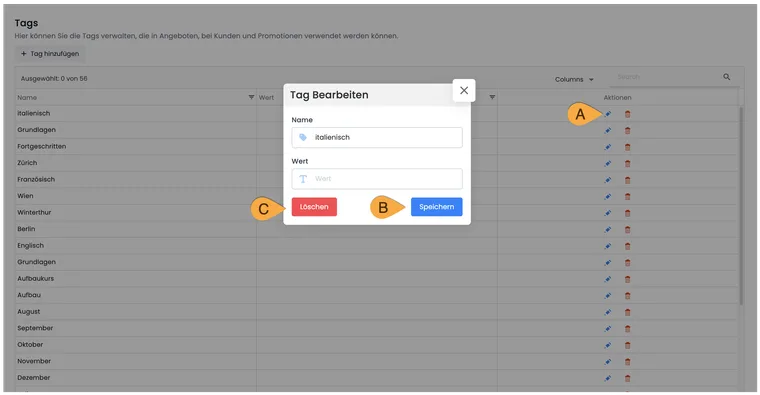Select the Berlin row name
The image size is (760, 395).
click(x=26, y=229)
